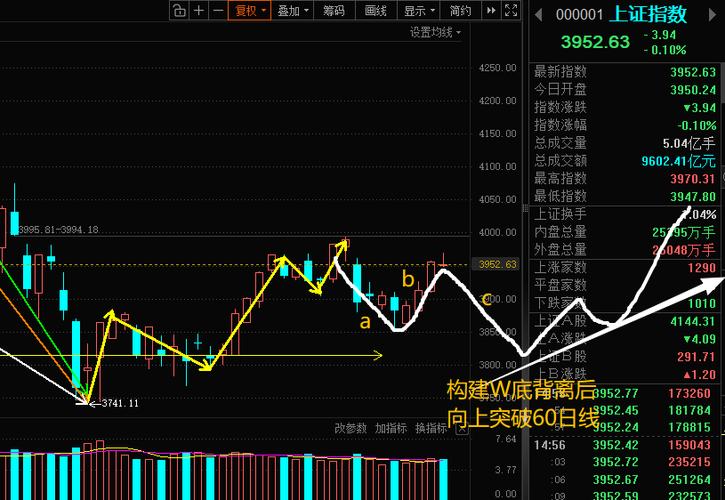Go to previous stock with left arrow
725x500 pixels.
[538, 15]
